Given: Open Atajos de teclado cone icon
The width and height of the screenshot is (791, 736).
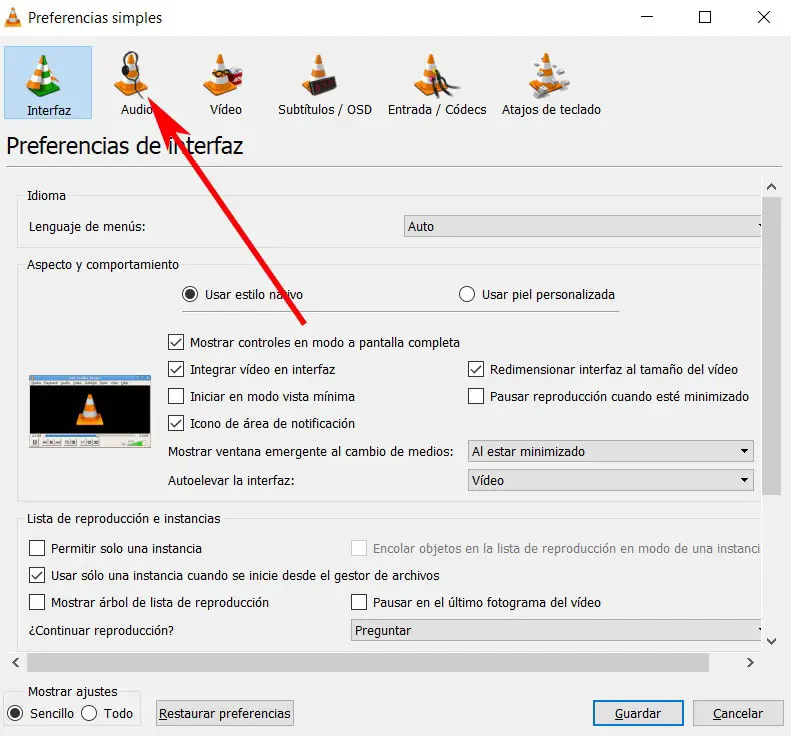Looking at the screenshot, I should (x=549, y=76).
